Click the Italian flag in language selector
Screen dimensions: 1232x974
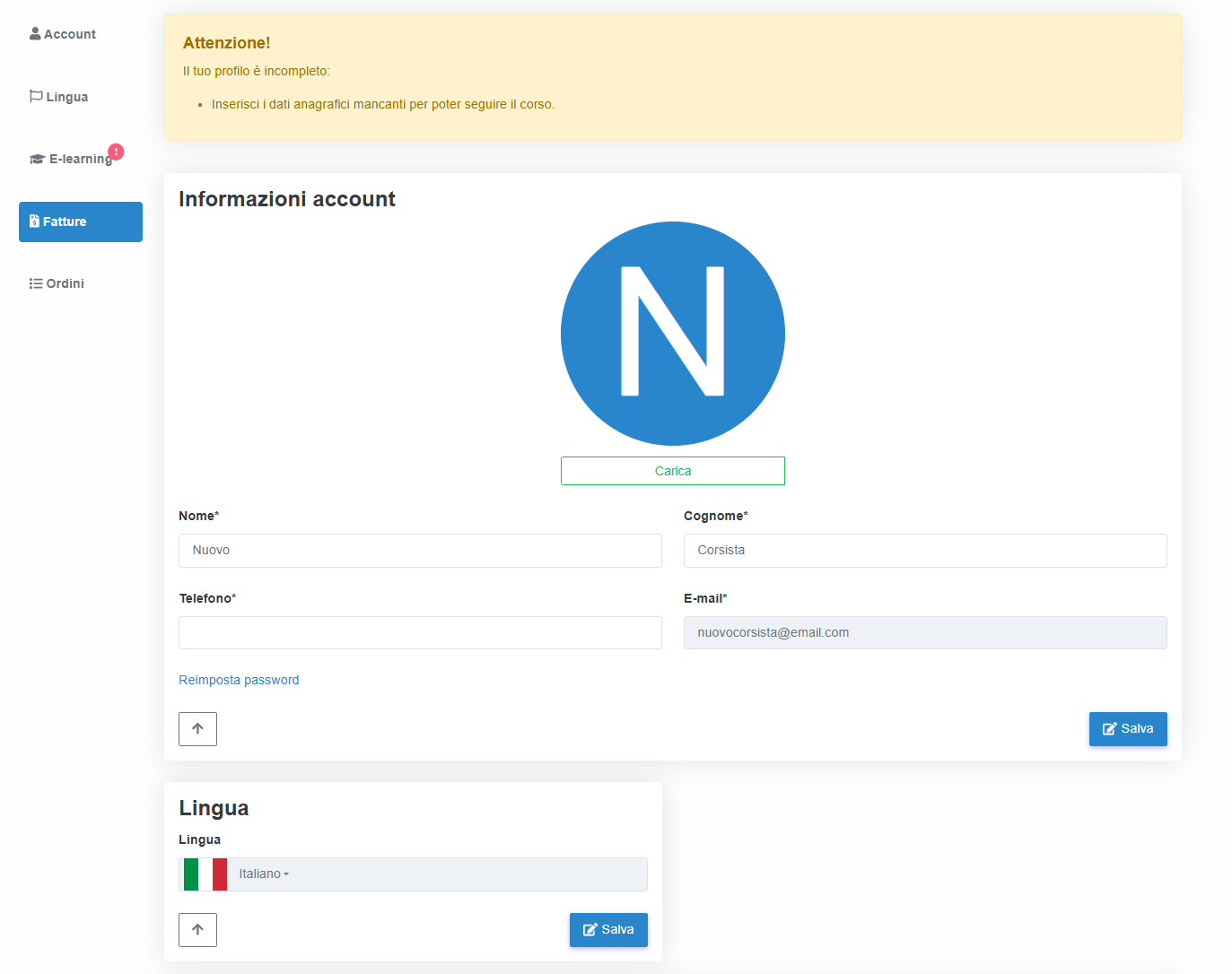pos(205,874)
